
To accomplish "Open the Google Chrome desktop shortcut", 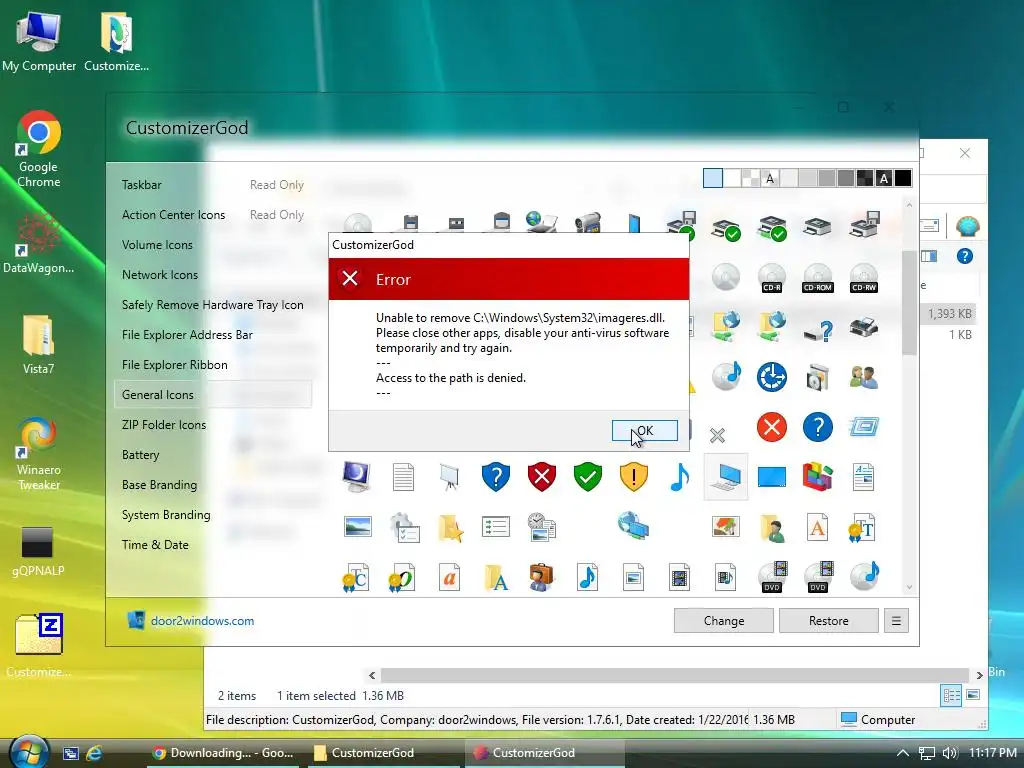I will (x=39, y=149).
